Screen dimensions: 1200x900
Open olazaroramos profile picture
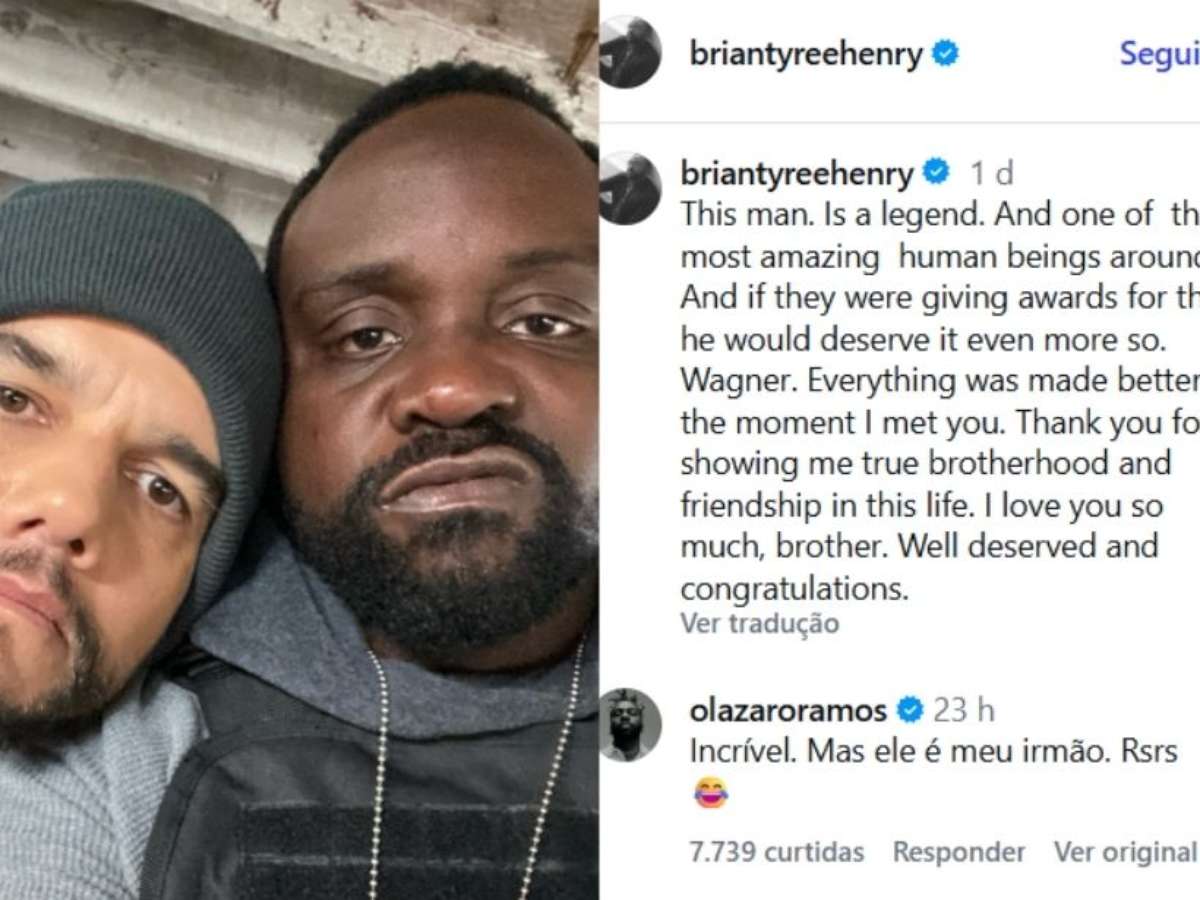point(630,724)
